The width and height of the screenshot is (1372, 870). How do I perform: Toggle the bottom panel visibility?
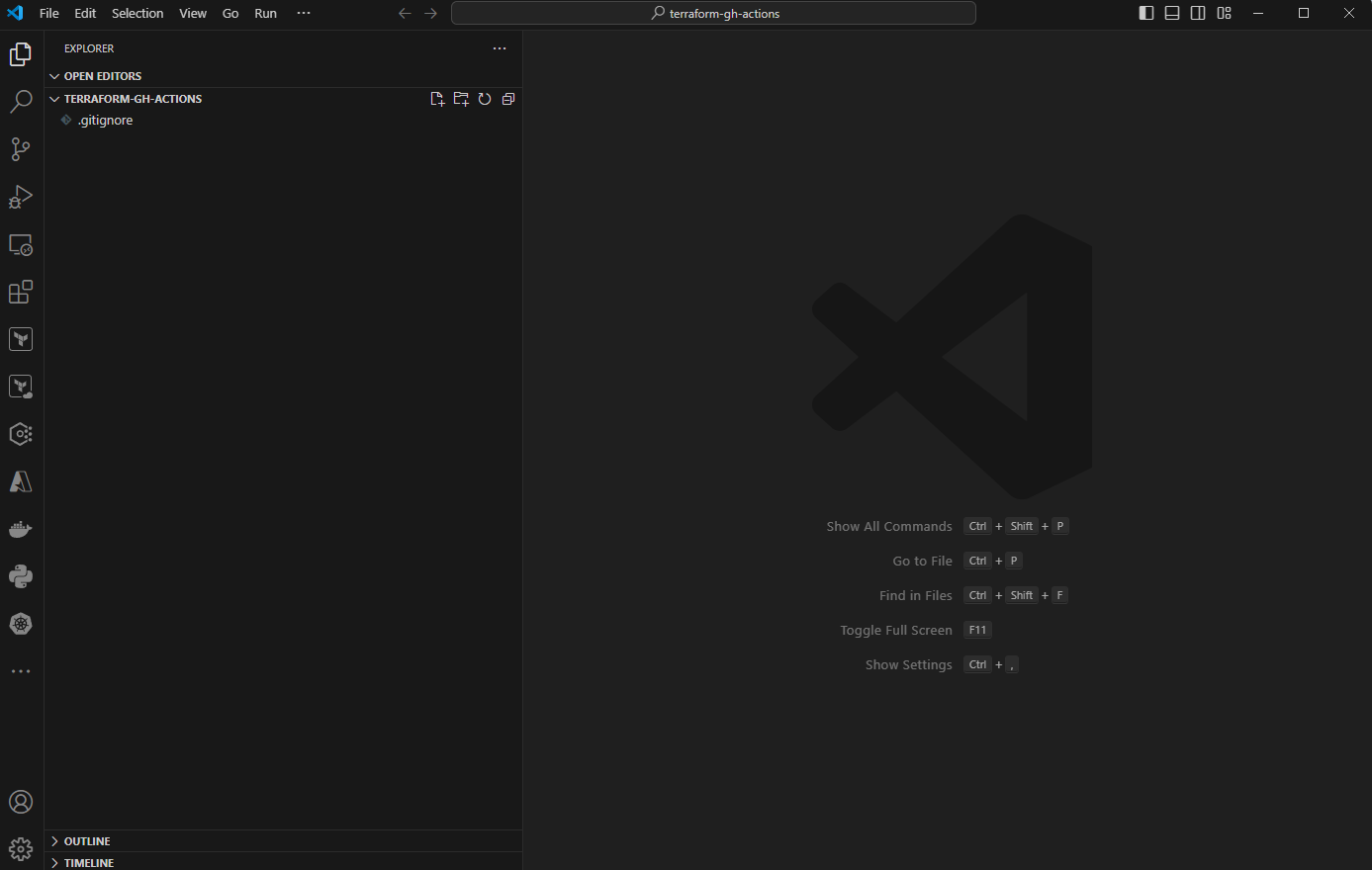point(1172,13)
